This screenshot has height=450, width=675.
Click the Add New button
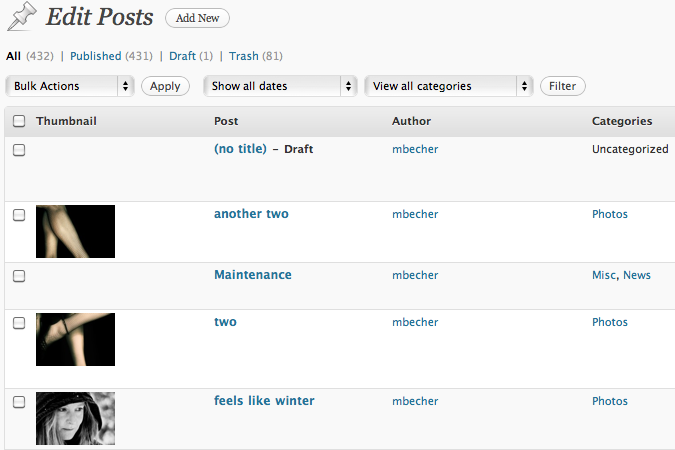(x=198, y=18)
